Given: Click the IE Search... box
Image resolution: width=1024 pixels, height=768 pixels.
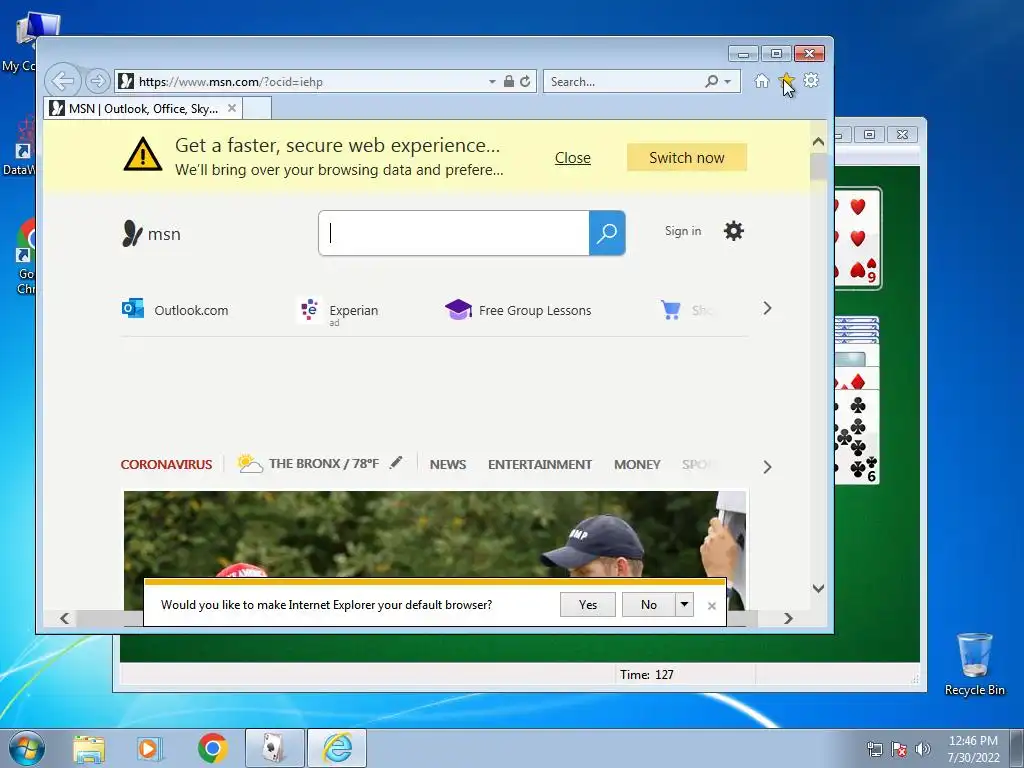Looking at the screenshot, I should pyautogui.click(x=624, y=82).
